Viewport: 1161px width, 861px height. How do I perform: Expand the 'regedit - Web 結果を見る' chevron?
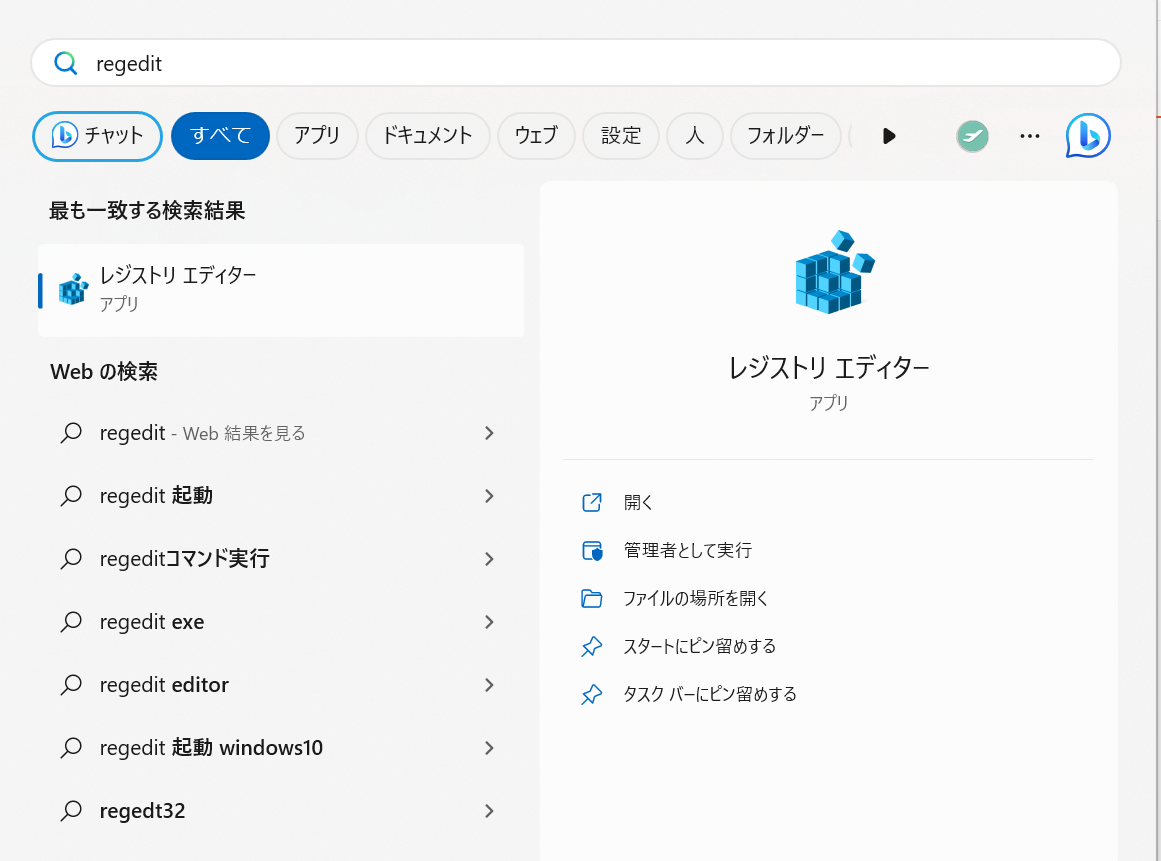click(489, 433)
